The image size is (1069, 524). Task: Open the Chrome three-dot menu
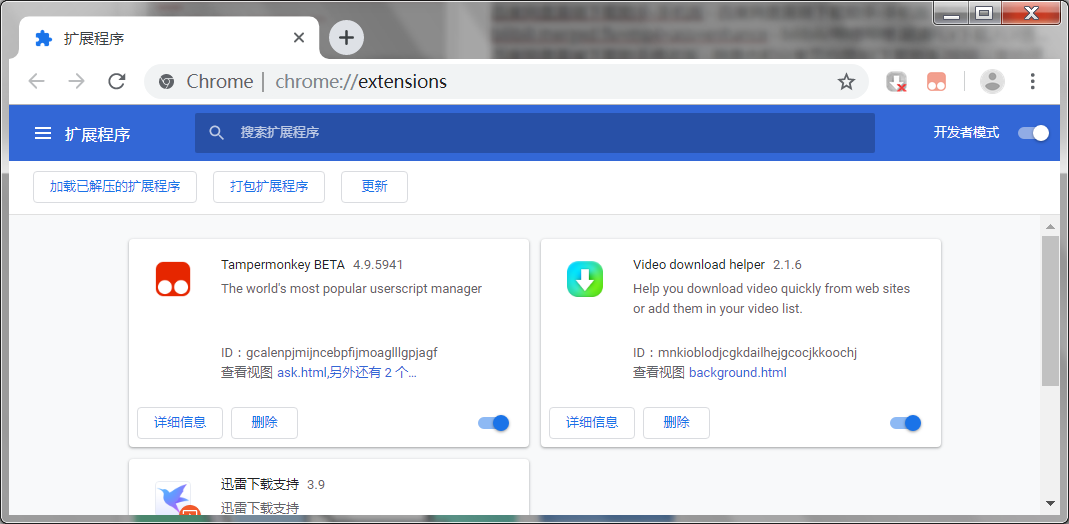pos(1032,82)
